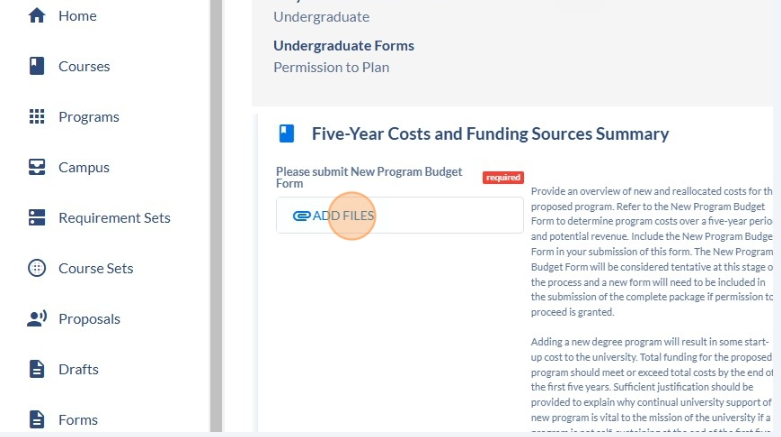The image size is (781, 437).
Task: Click the Campus inbox icon
Action: click(37, 167)
